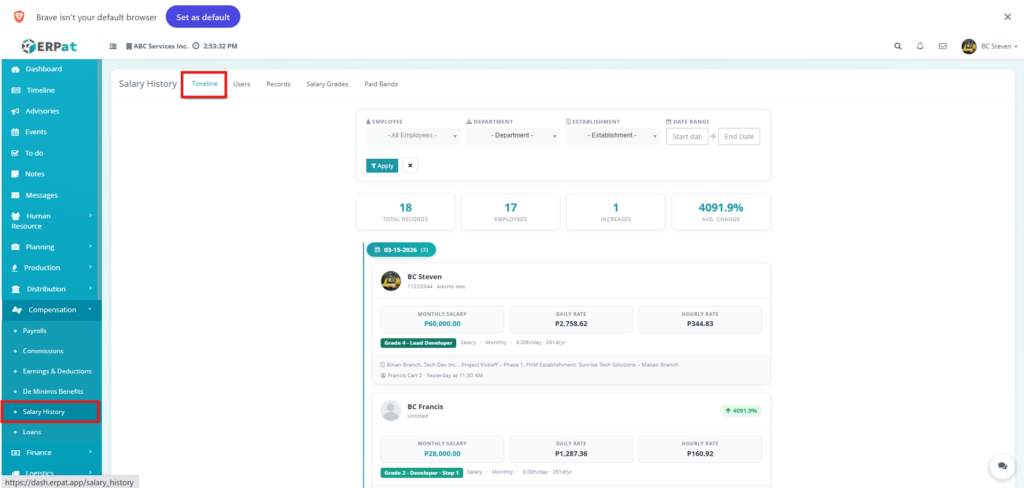Switch to Paid Bands tab

pyautogui.click(x=381, y=84)
